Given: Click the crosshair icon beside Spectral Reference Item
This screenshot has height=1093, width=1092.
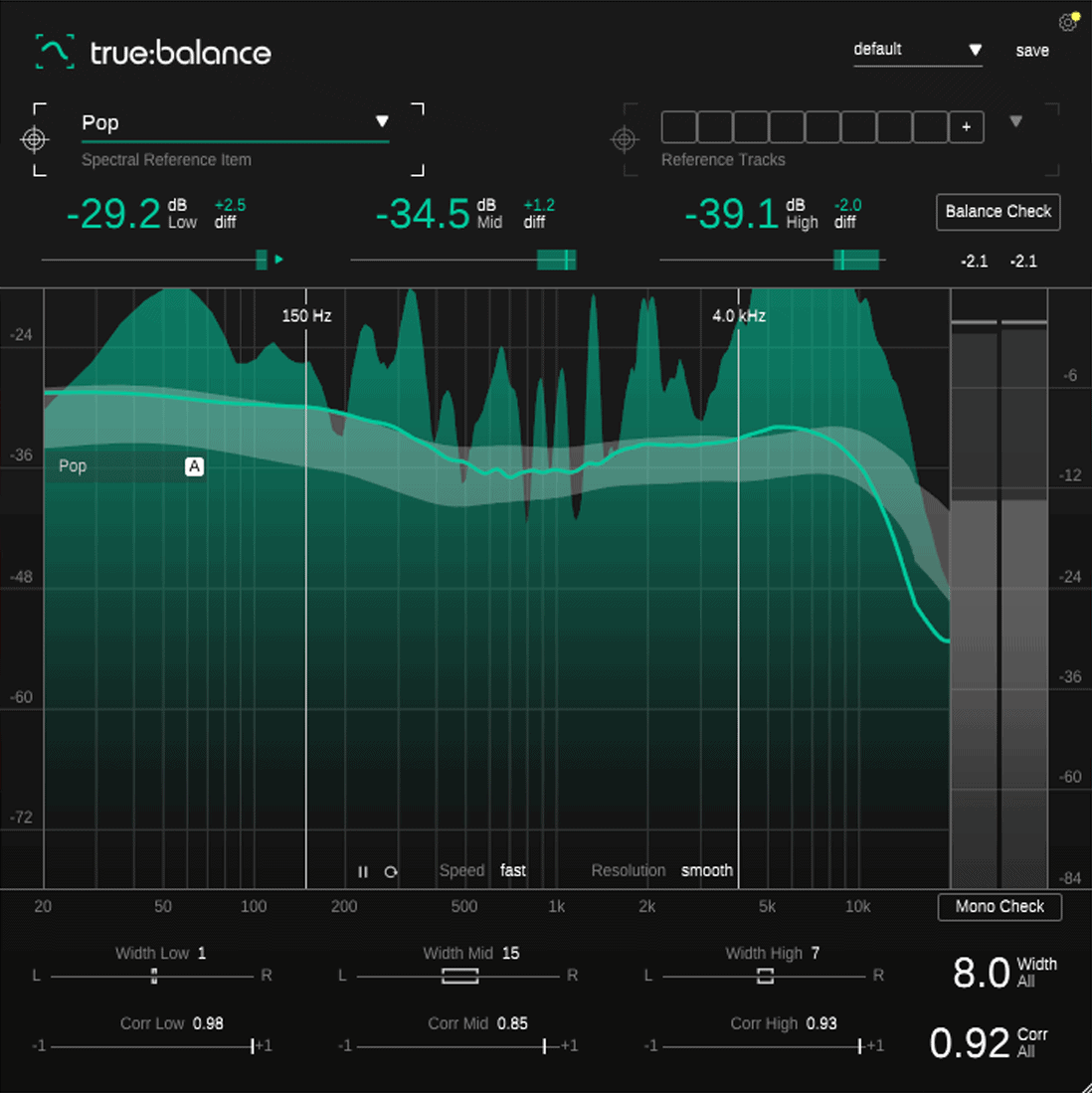Looking at the screenshot, I should 35,139.
